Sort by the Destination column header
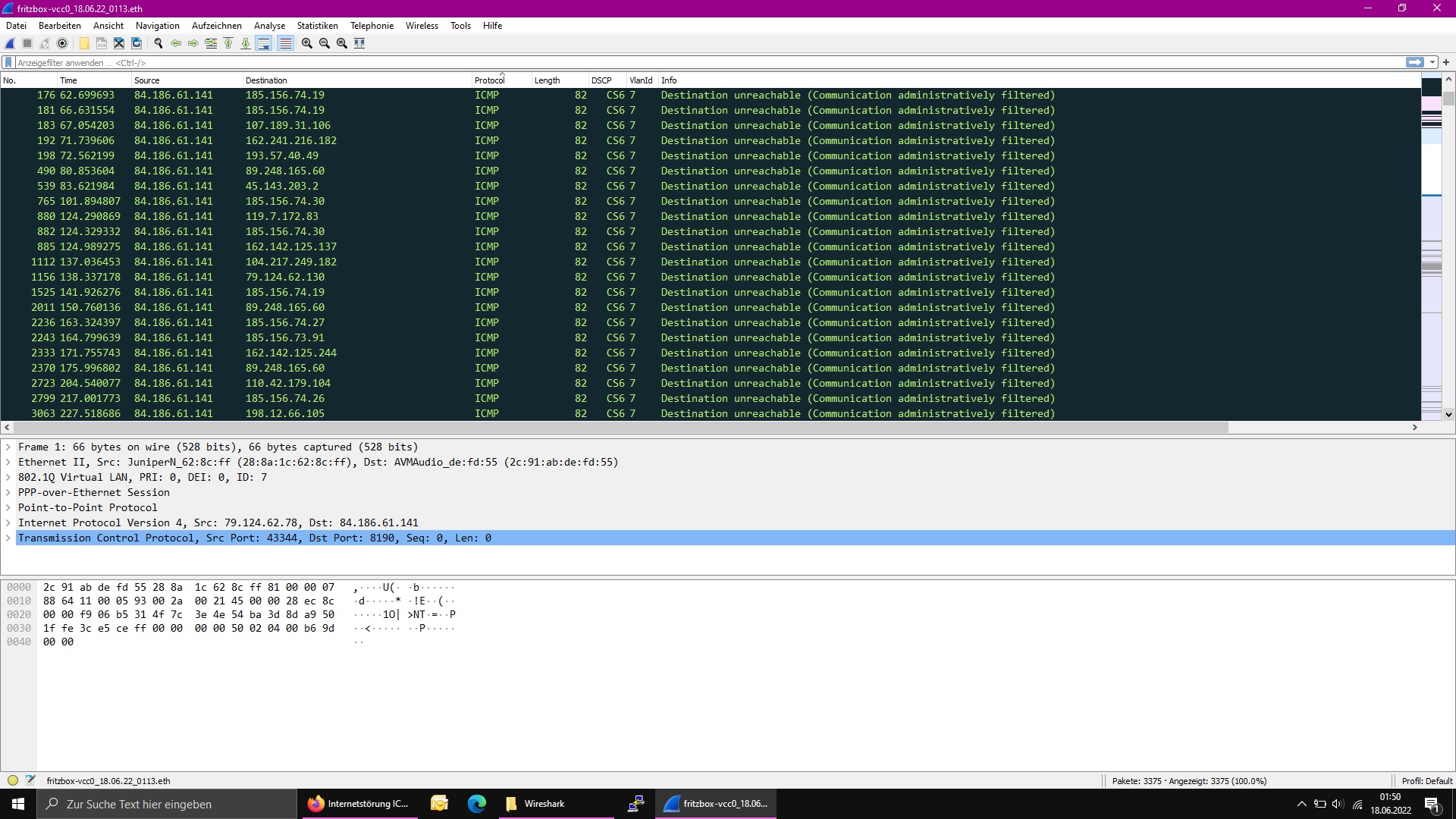Image resolution: width=1456 pixels, height=819 pixels. pyautogui.click(x=357, y=80)
